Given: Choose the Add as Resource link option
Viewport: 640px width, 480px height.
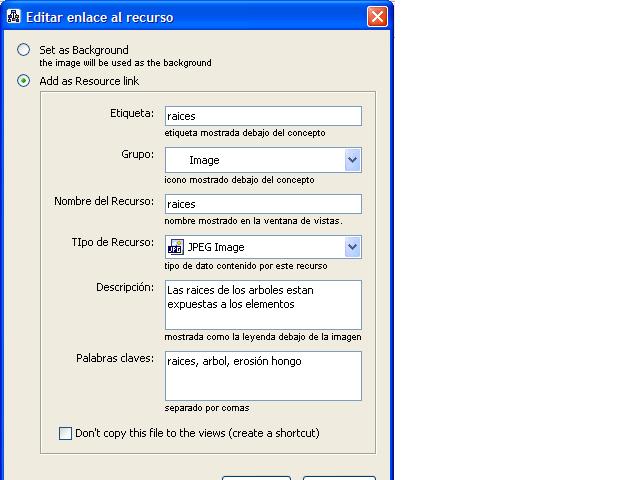Looking at the screenshot, I should coord(24,81).
